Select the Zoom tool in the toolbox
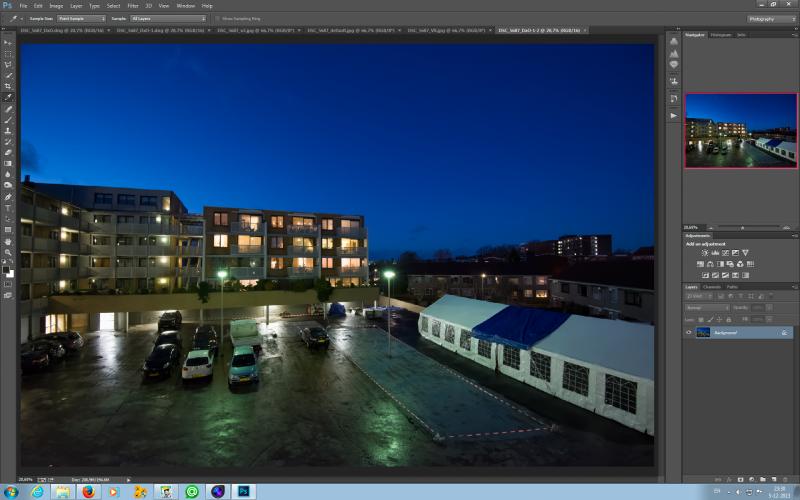800x500 pixels. [8, 252]
